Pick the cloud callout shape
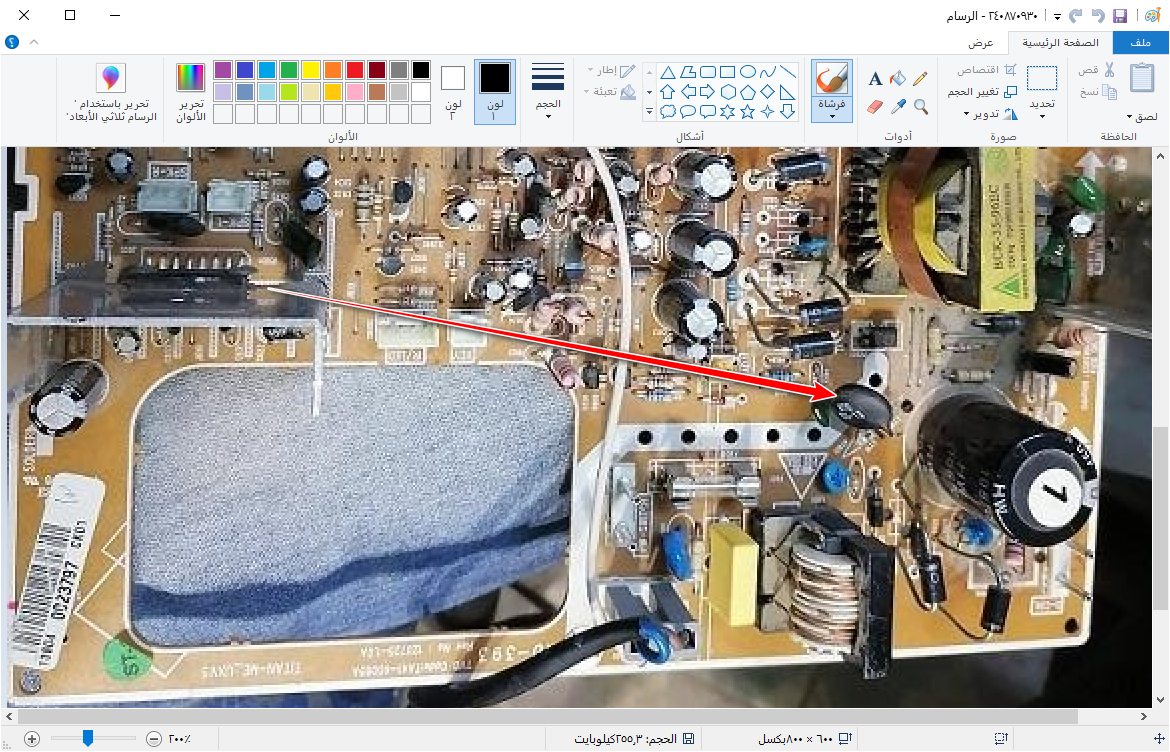The height and width of the screenshot is (752, 1170). [x=668, y=111]
